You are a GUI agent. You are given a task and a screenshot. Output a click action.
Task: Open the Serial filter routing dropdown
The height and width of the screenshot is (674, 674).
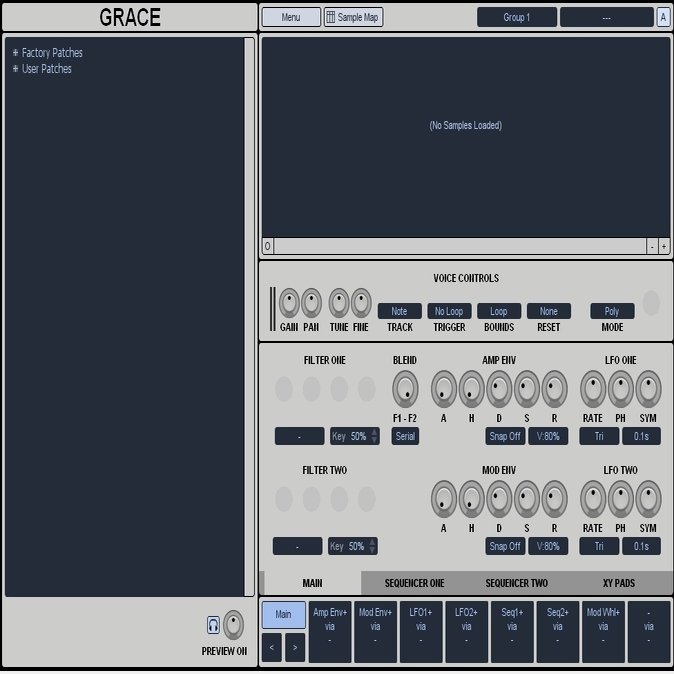[405, 436]
